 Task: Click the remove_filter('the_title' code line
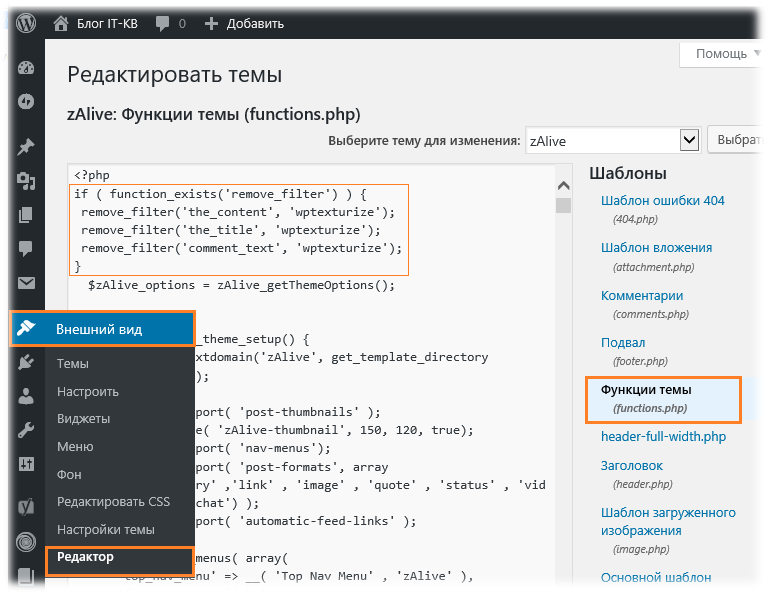click(x=230, y=230)
